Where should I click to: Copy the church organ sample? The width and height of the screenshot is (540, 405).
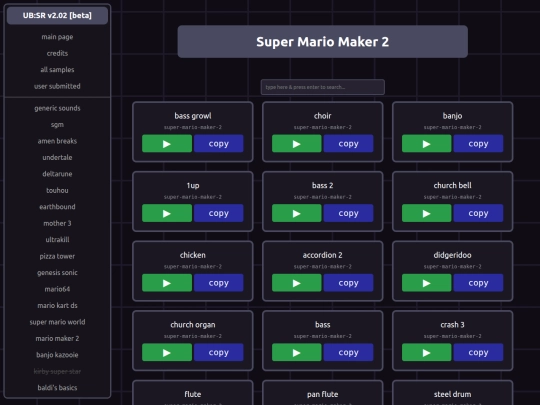(219, 352)
